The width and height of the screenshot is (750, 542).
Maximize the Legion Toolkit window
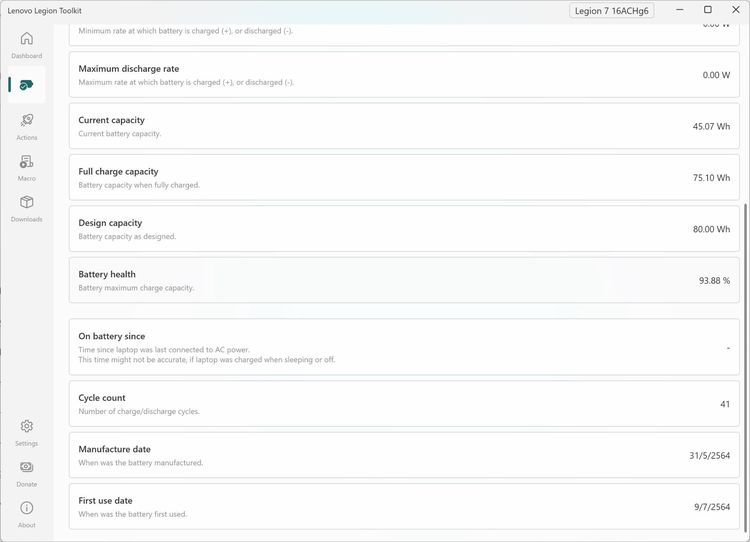pos(708,10)
